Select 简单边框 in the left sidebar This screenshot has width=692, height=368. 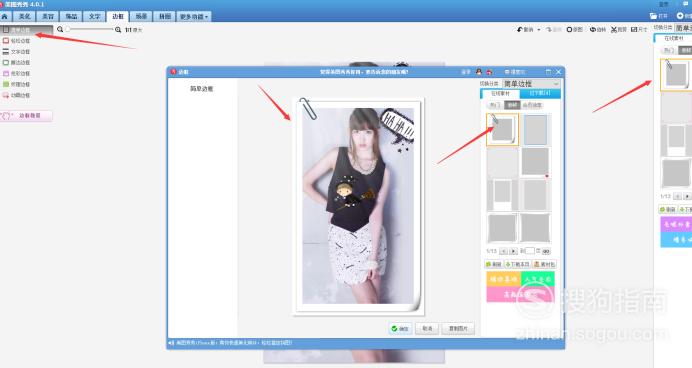[26, 30]
